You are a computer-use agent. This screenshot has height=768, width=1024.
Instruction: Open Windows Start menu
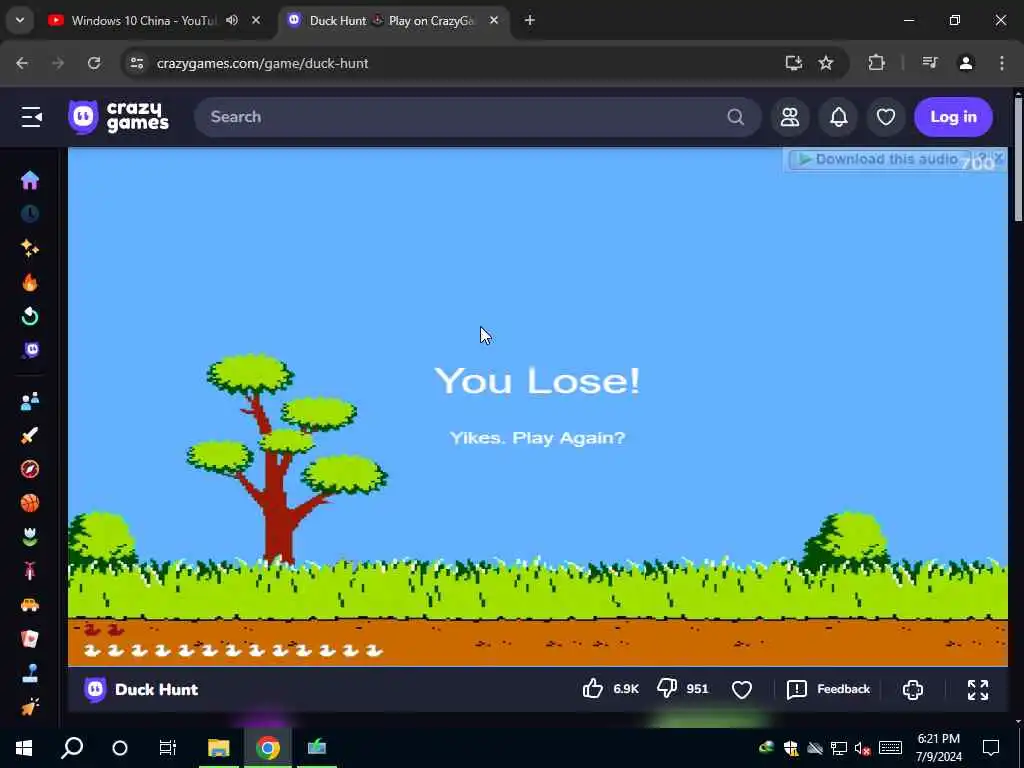coord(24,747)
